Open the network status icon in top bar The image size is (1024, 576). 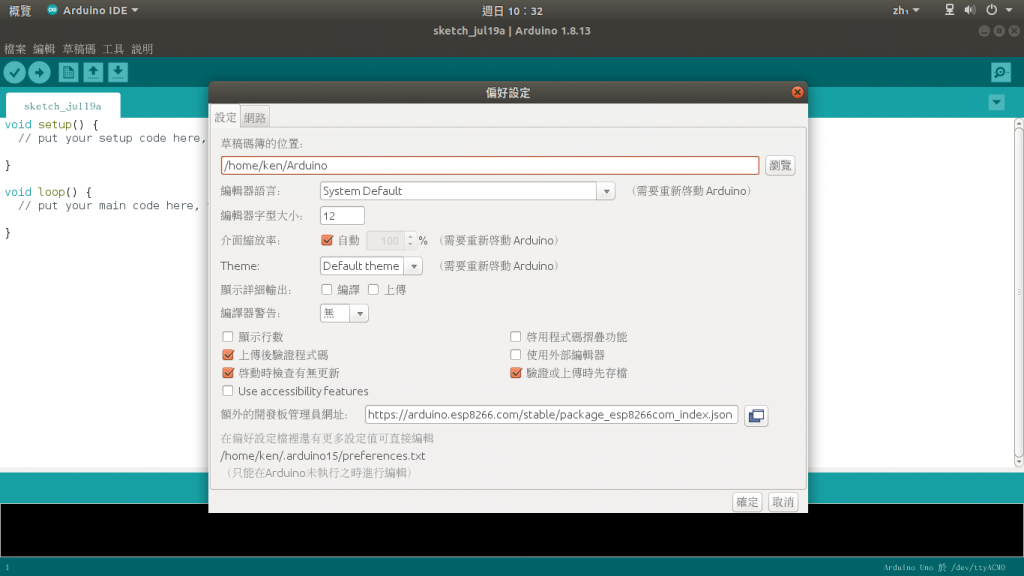[950, 10]
